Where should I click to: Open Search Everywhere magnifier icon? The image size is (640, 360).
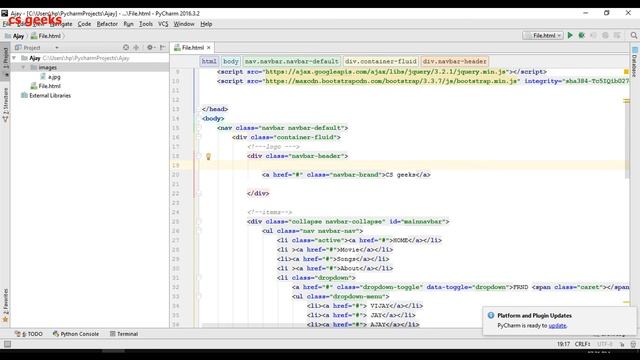tap(633, 36)
